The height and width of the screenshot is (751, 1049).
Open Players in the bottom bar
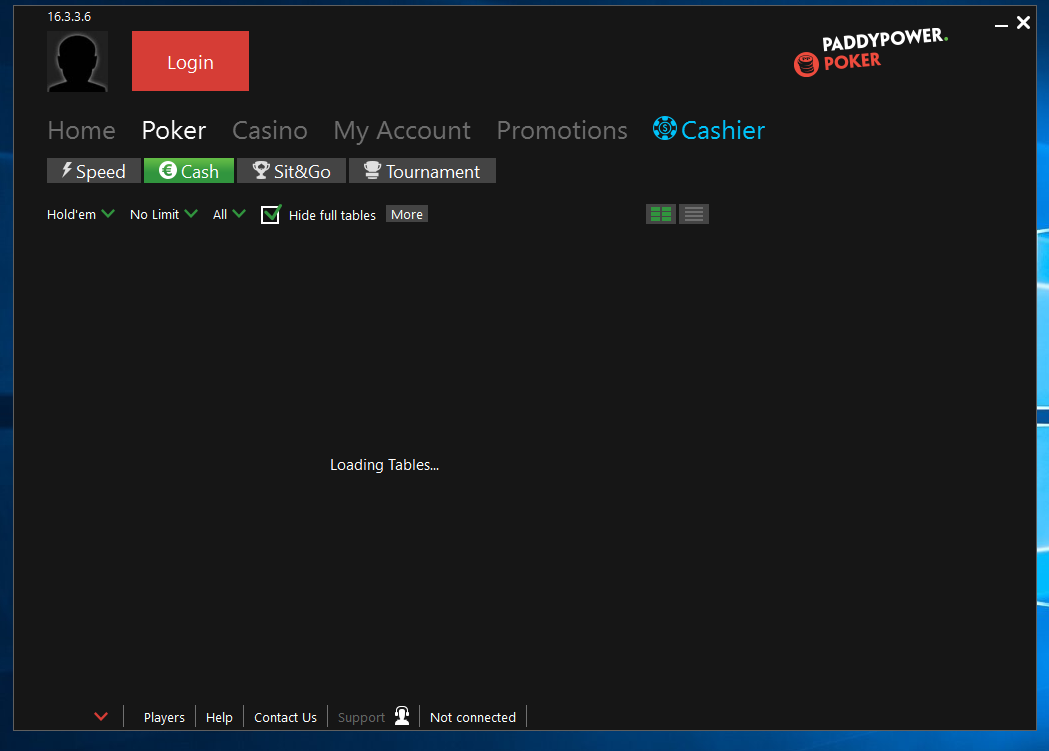click(x=164, y=717)
